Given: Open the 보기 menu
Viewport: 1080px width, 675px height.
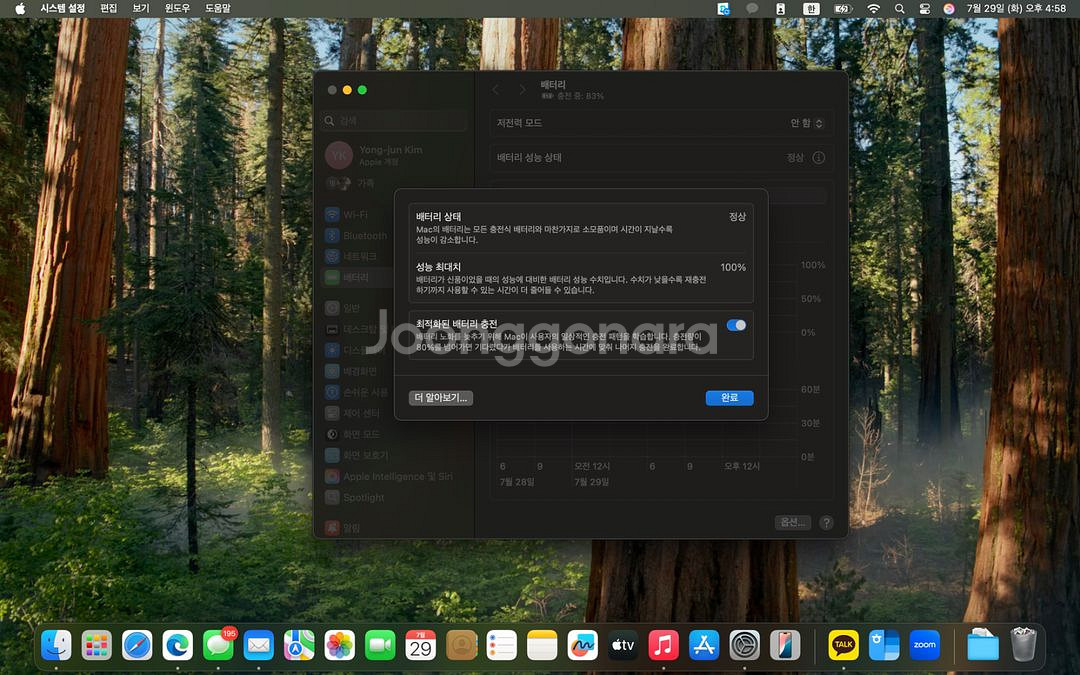Looking at the screenshot, I should click(141, 8).
